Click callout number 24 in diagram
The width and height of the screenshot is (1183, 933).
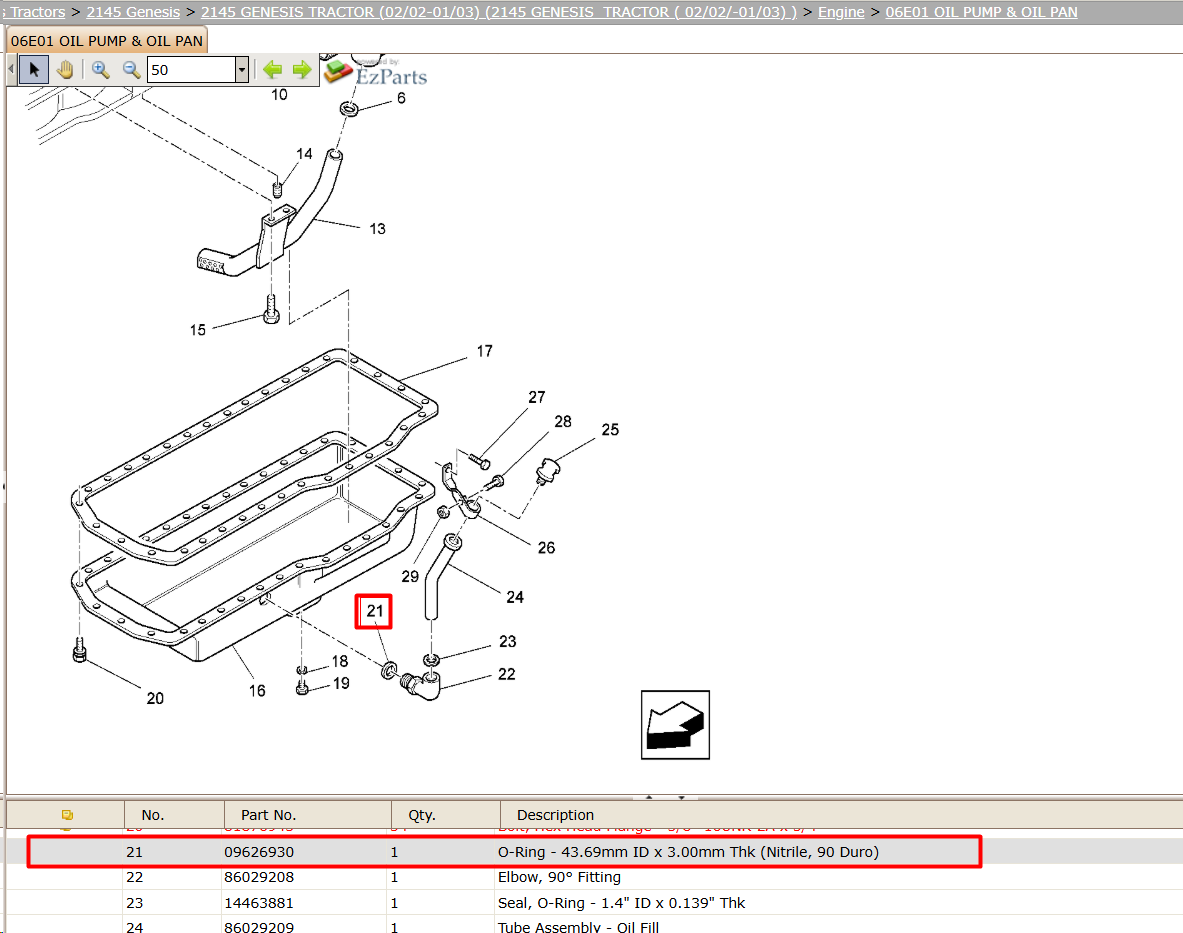[x=515, y=597]
